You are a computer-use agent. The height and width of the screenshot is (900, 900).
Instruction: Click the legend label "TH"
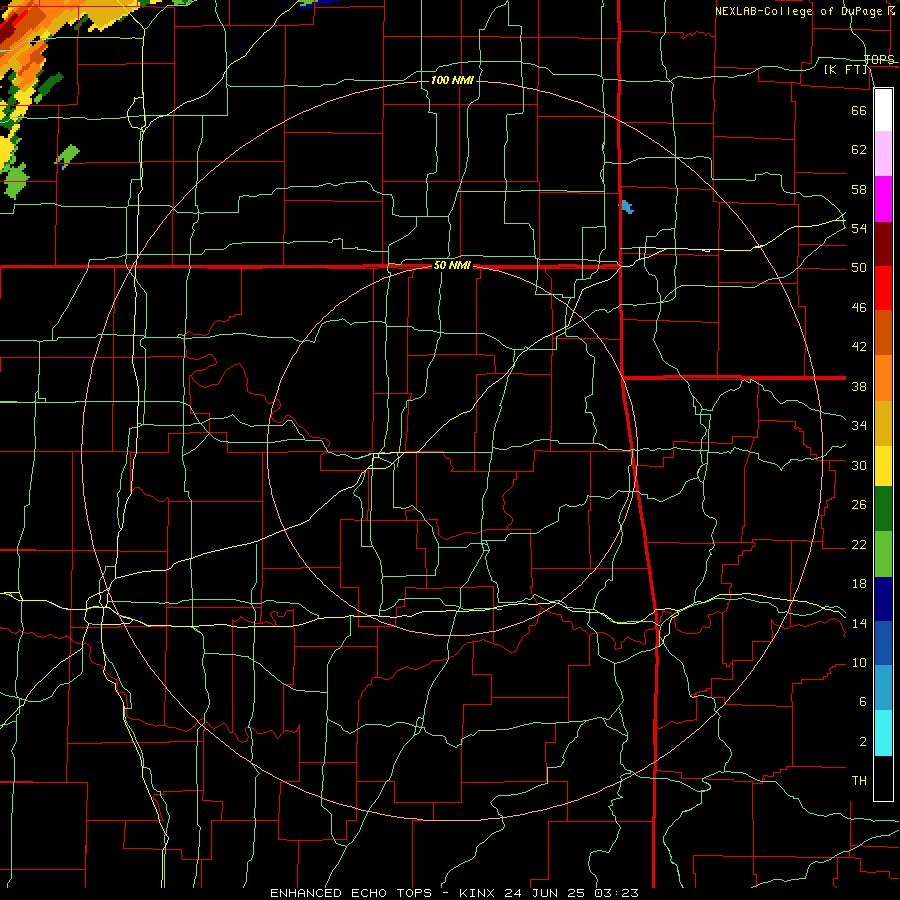pos(859,781)
